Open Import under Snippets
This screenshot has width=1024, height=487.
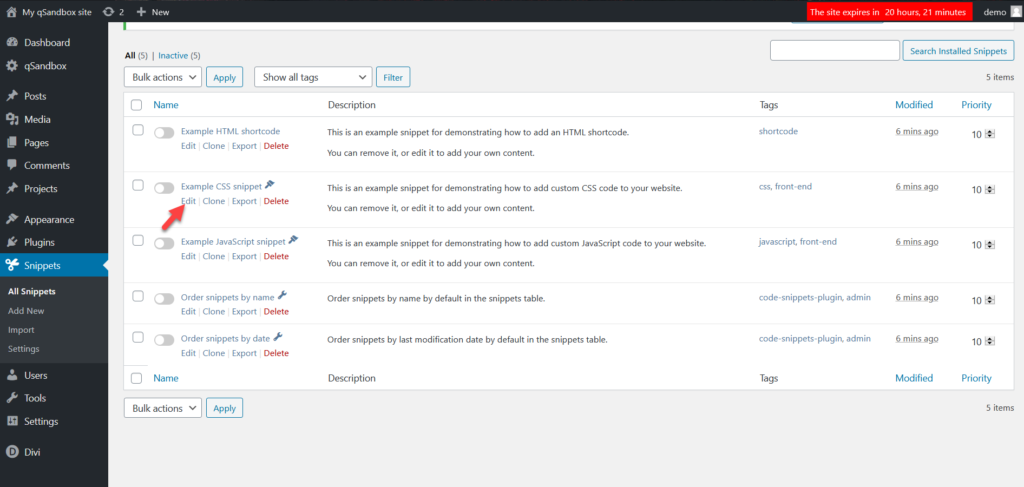pos(21,330)
